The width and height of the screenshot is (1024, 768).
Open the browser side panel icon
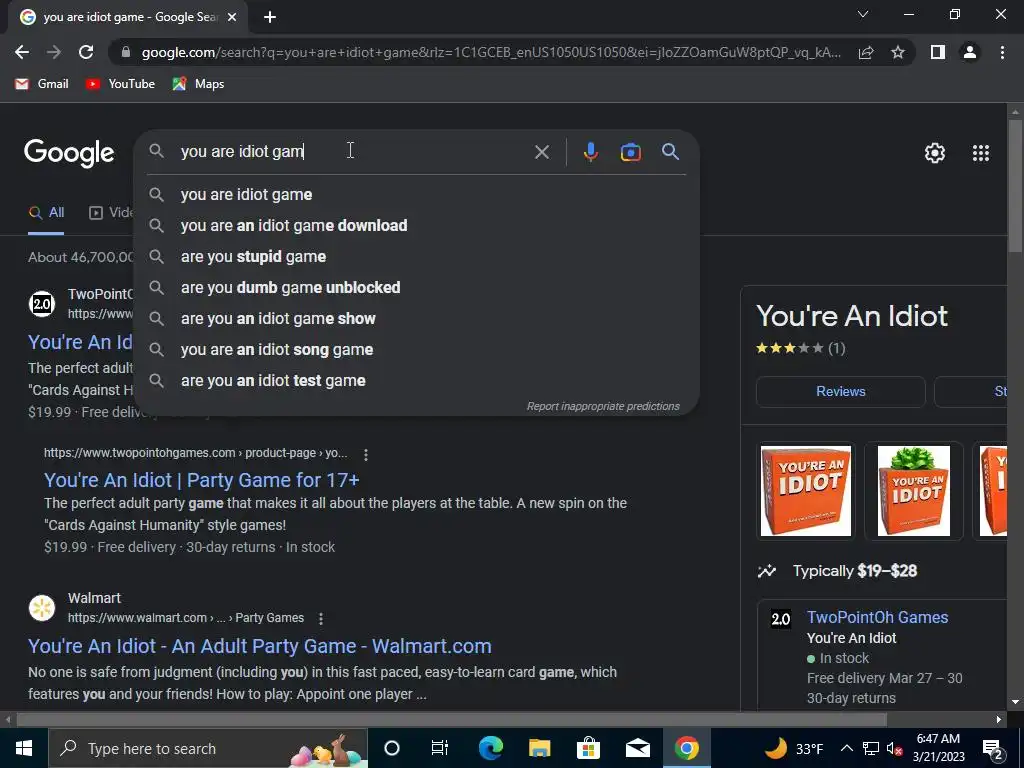pyautogui.click(x=938, y=52)
